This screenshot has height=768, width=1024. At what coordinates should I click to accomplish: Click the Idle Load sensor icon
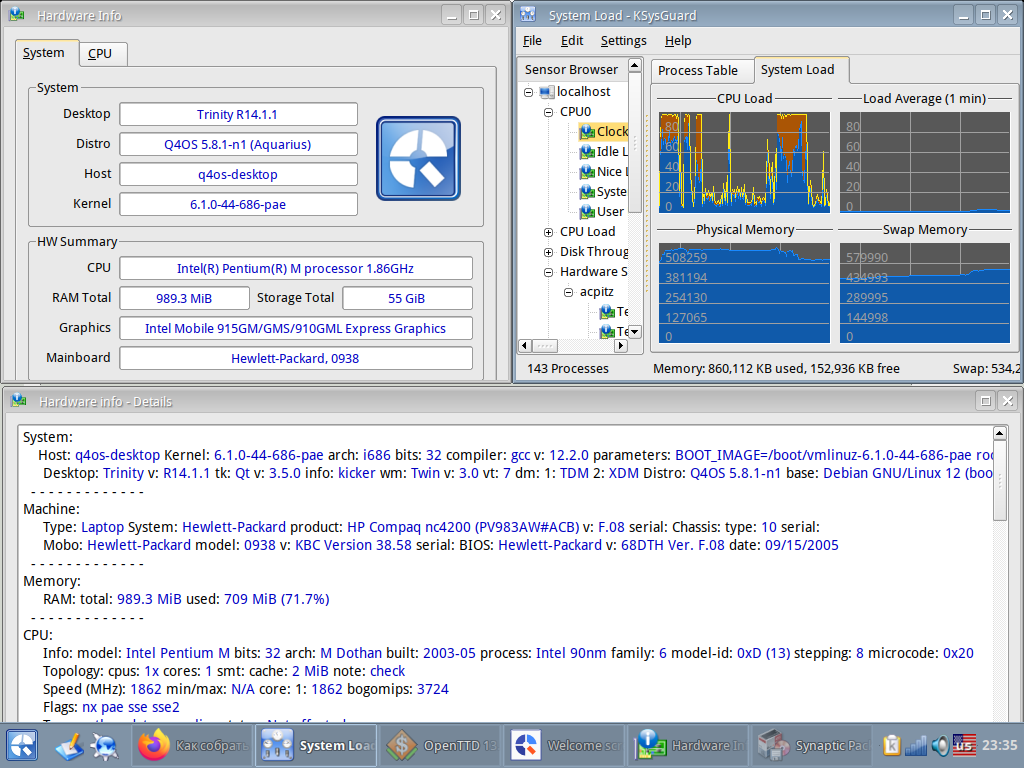click(x=587, y=152)
